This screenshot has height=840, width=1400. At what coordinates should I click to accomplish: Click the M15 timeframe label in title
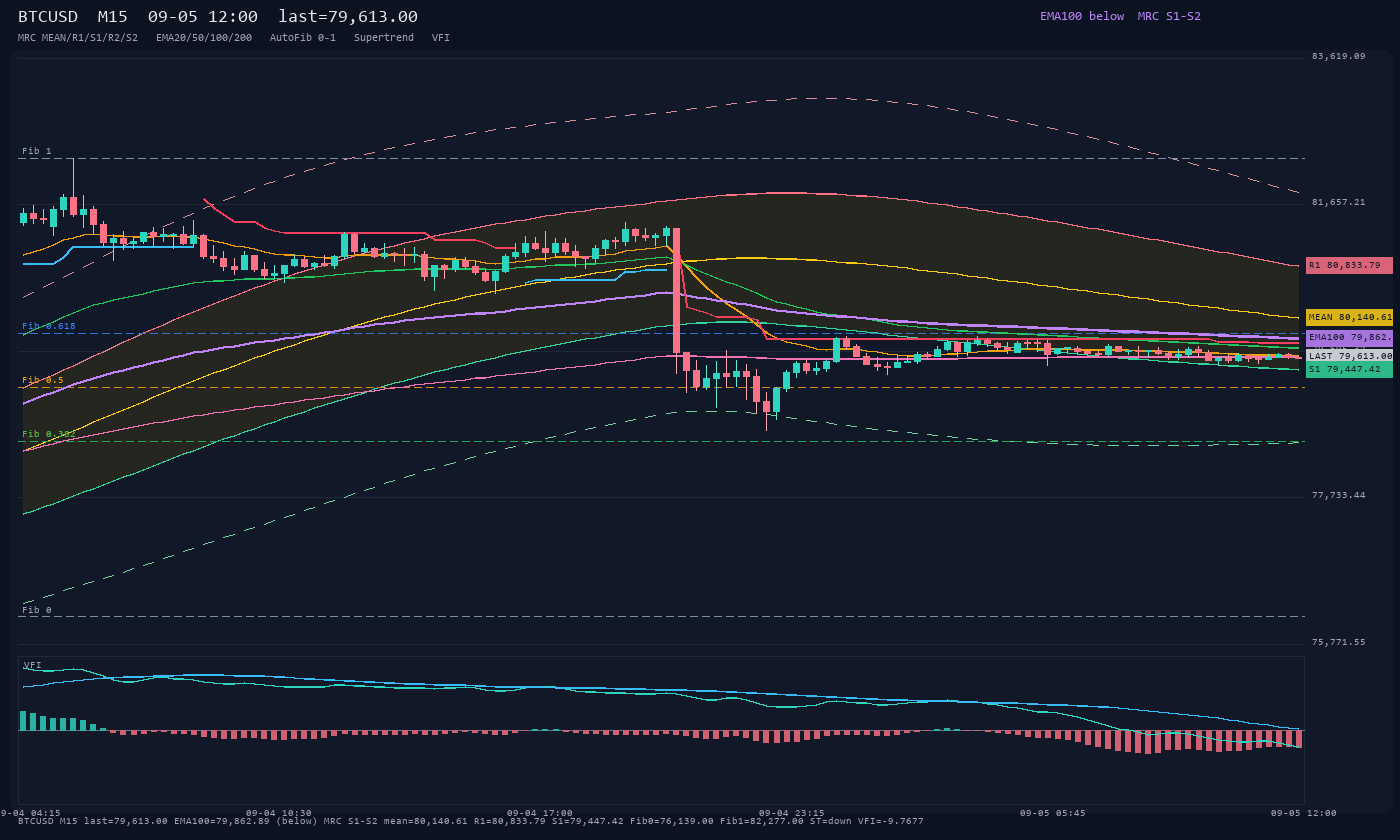click(112, 17)
